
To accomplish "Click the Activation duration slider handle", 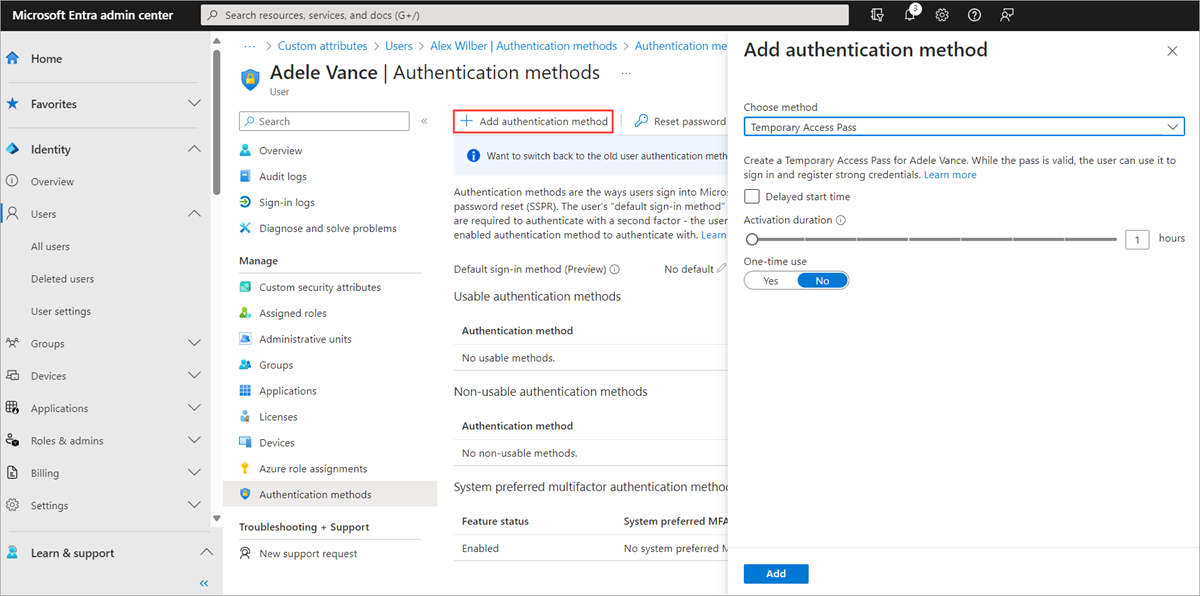I will (x=752, y=239).
